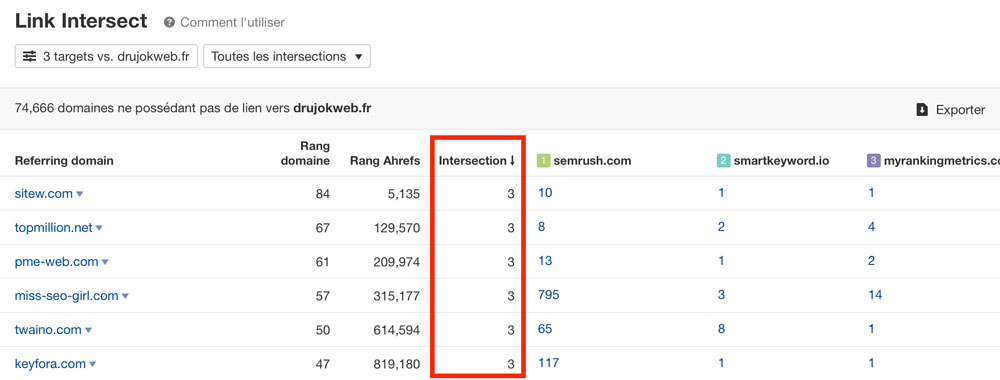Click Rang domaine value 84 for sitew.com

(x=323, y=194)
